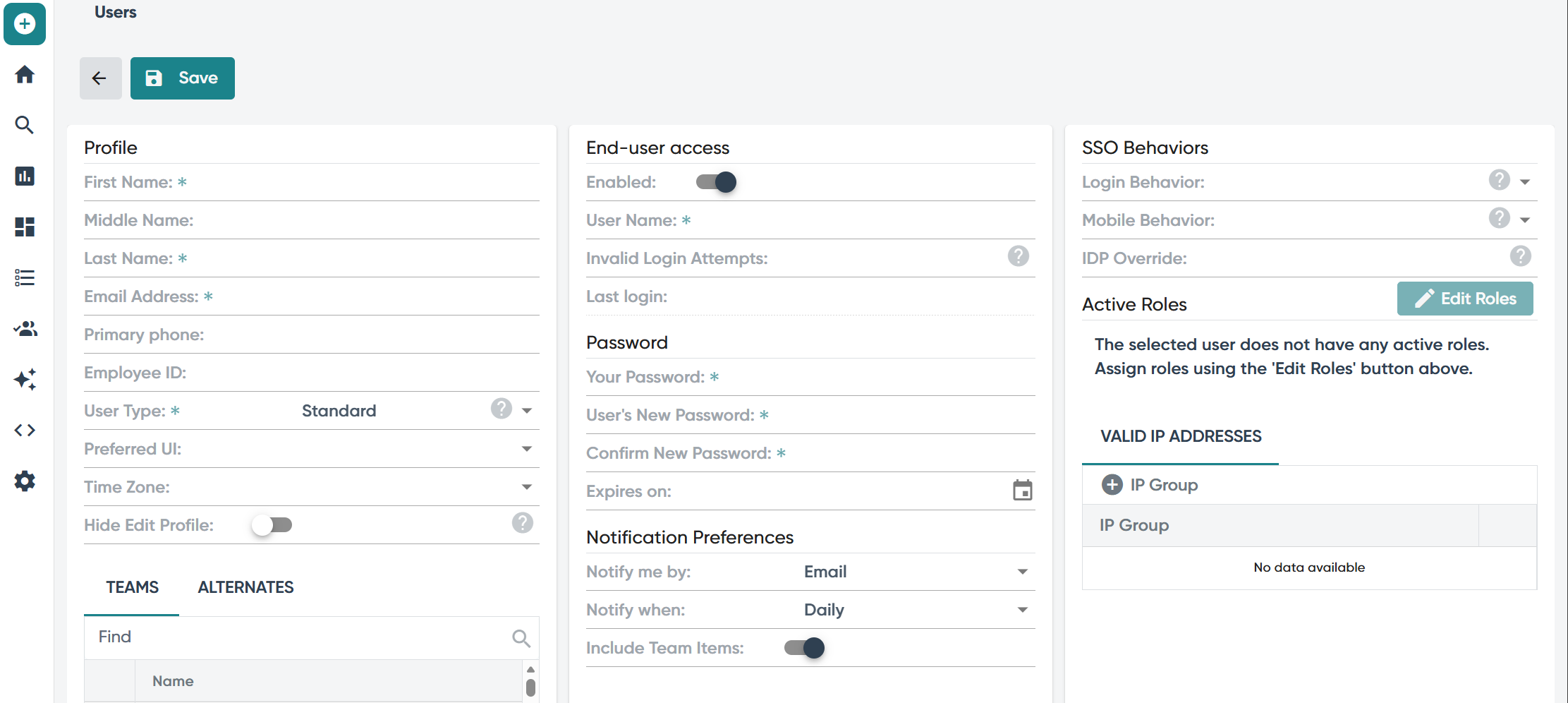Image resolution: width=1568 pixels, height=703 pixels.
Task: Click the Find teams search field
Action: click(312, 637)
